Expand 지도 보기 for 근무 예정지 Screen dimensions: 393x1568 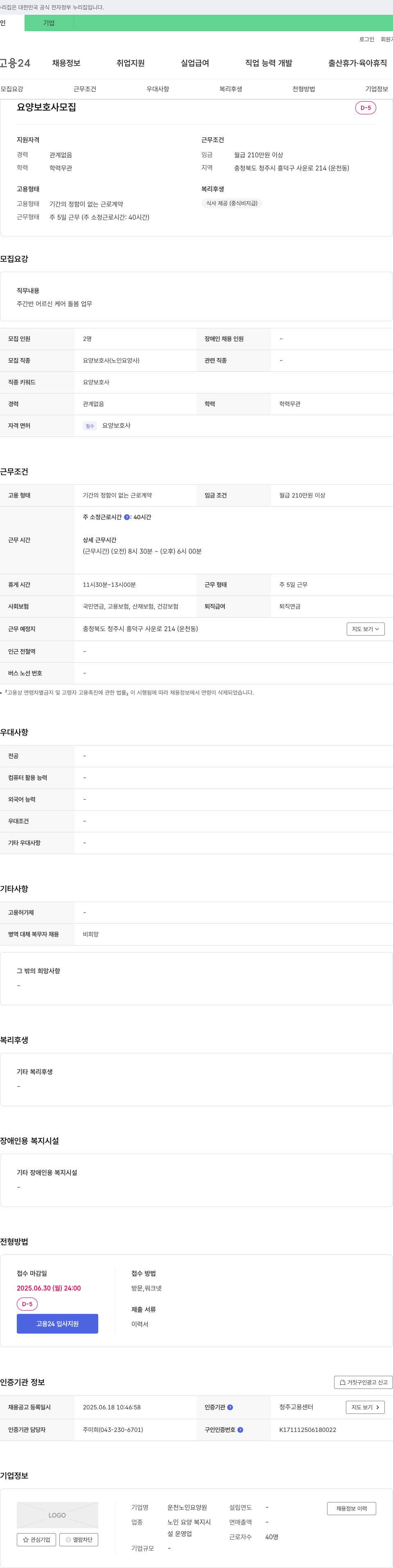(x=366, y=629)
